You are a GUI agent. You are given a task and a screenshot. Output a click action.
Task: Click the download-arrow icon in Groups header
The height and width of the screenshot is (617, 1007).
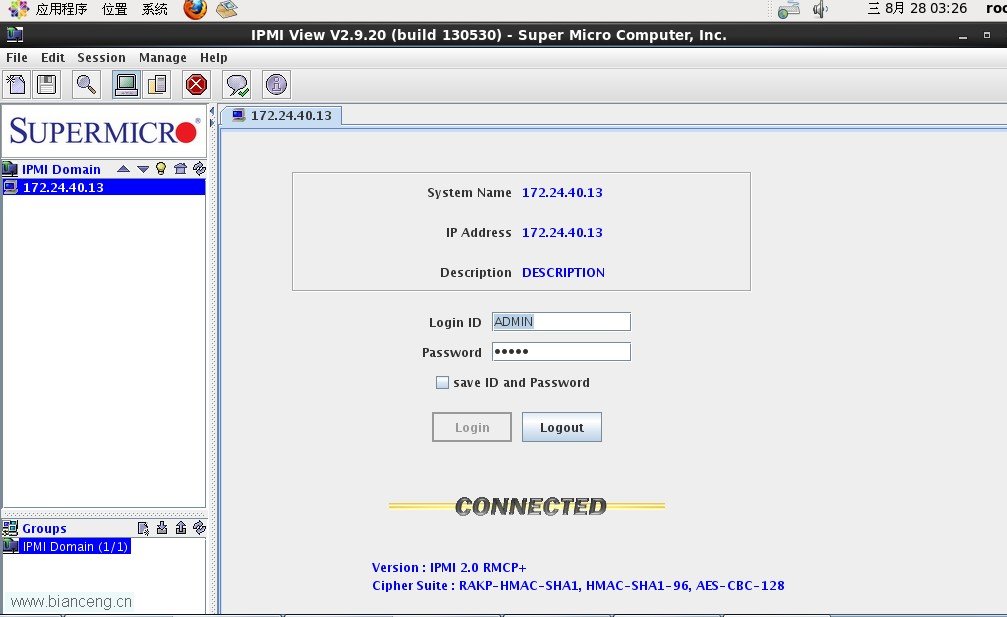(162, 528)
